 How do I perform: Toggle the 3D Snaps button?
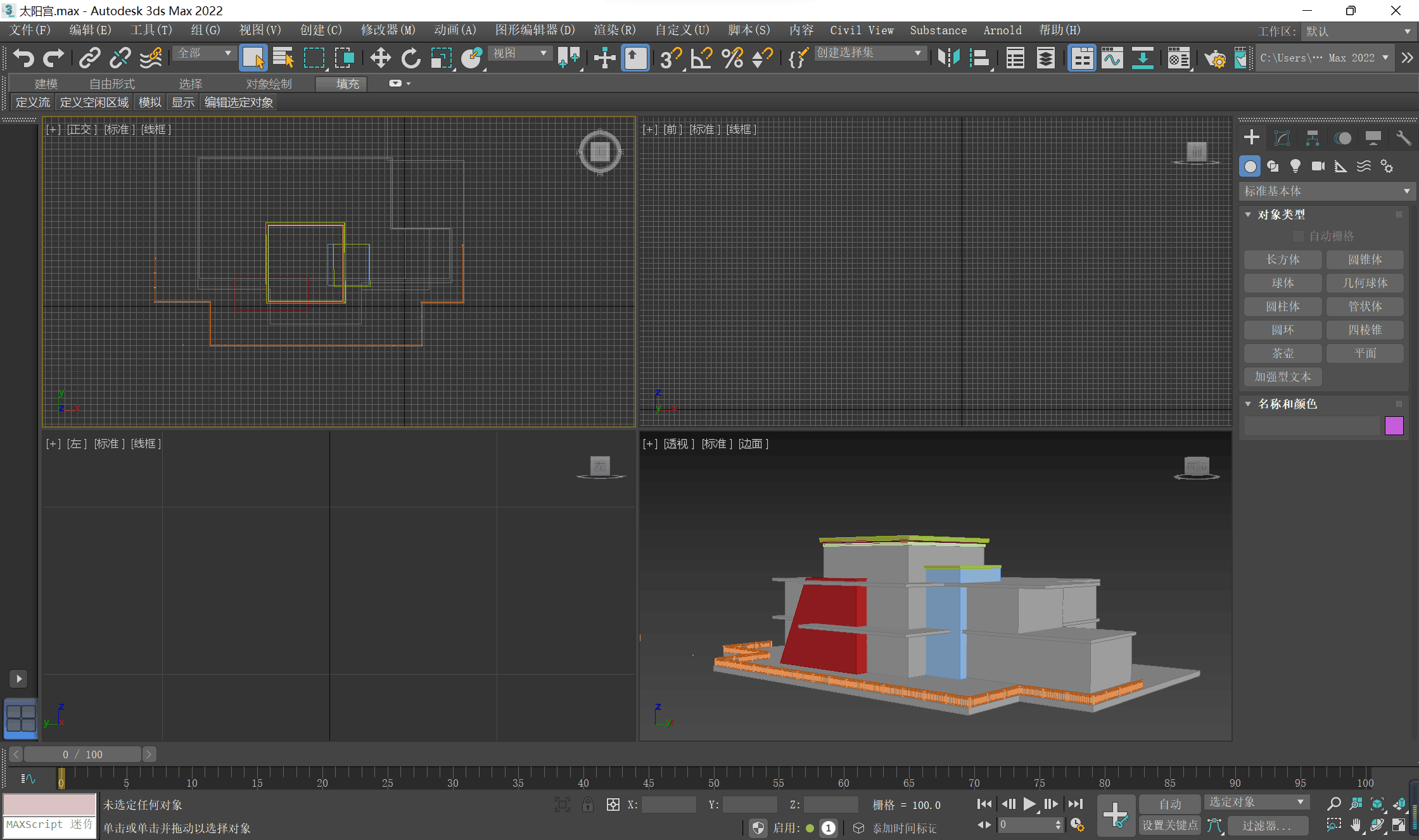click(670, 58)
